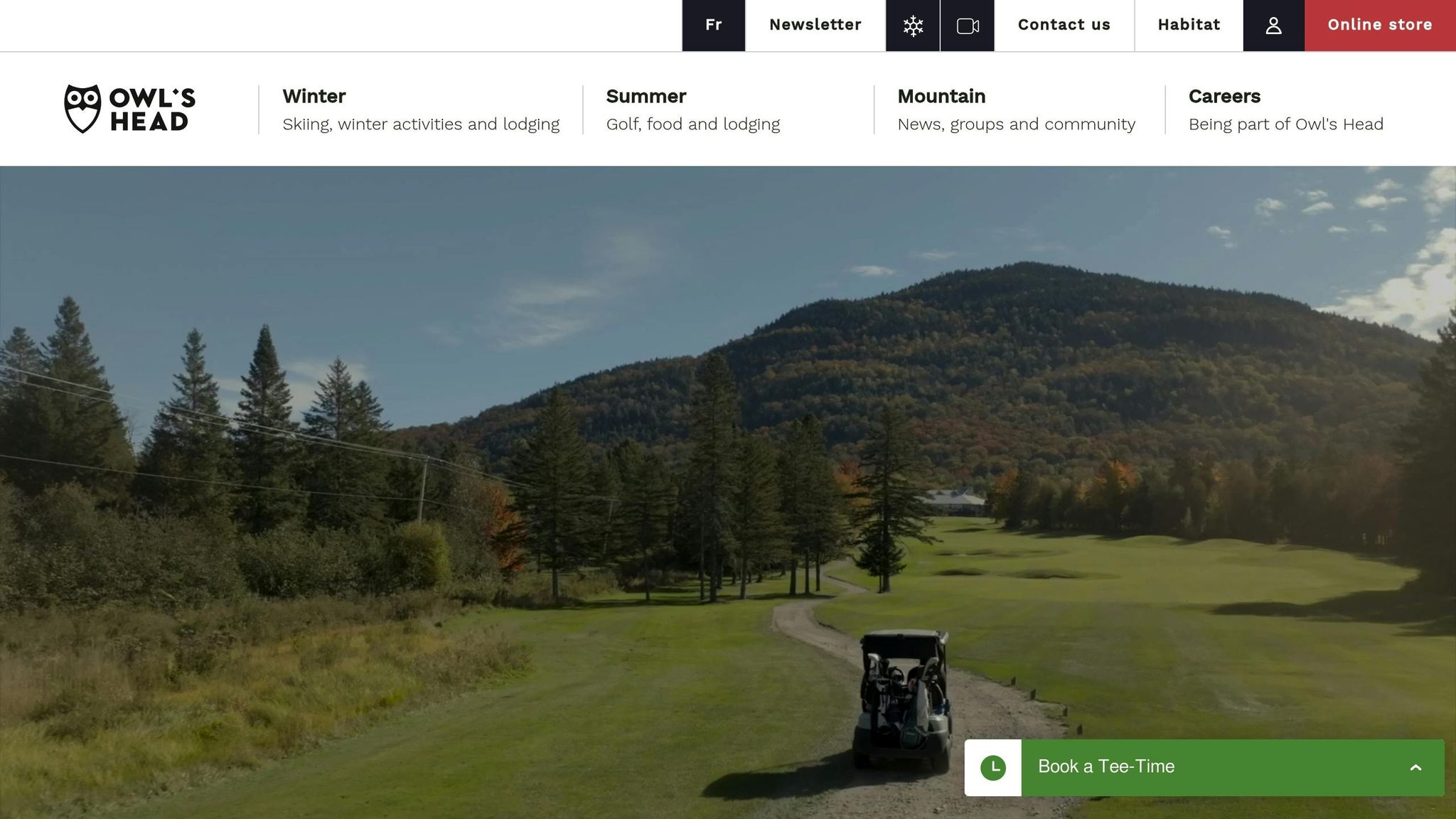
Task: Expand the Book a Tee-Time chevron
Action: pos(1415,768)
